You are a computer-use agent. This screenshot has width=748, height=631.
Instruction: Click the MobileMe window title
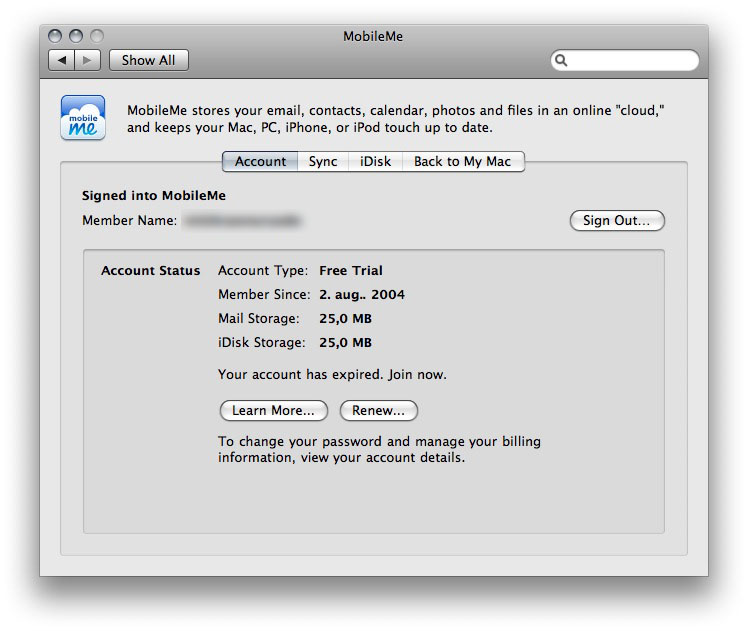click(x=373, y=36)
